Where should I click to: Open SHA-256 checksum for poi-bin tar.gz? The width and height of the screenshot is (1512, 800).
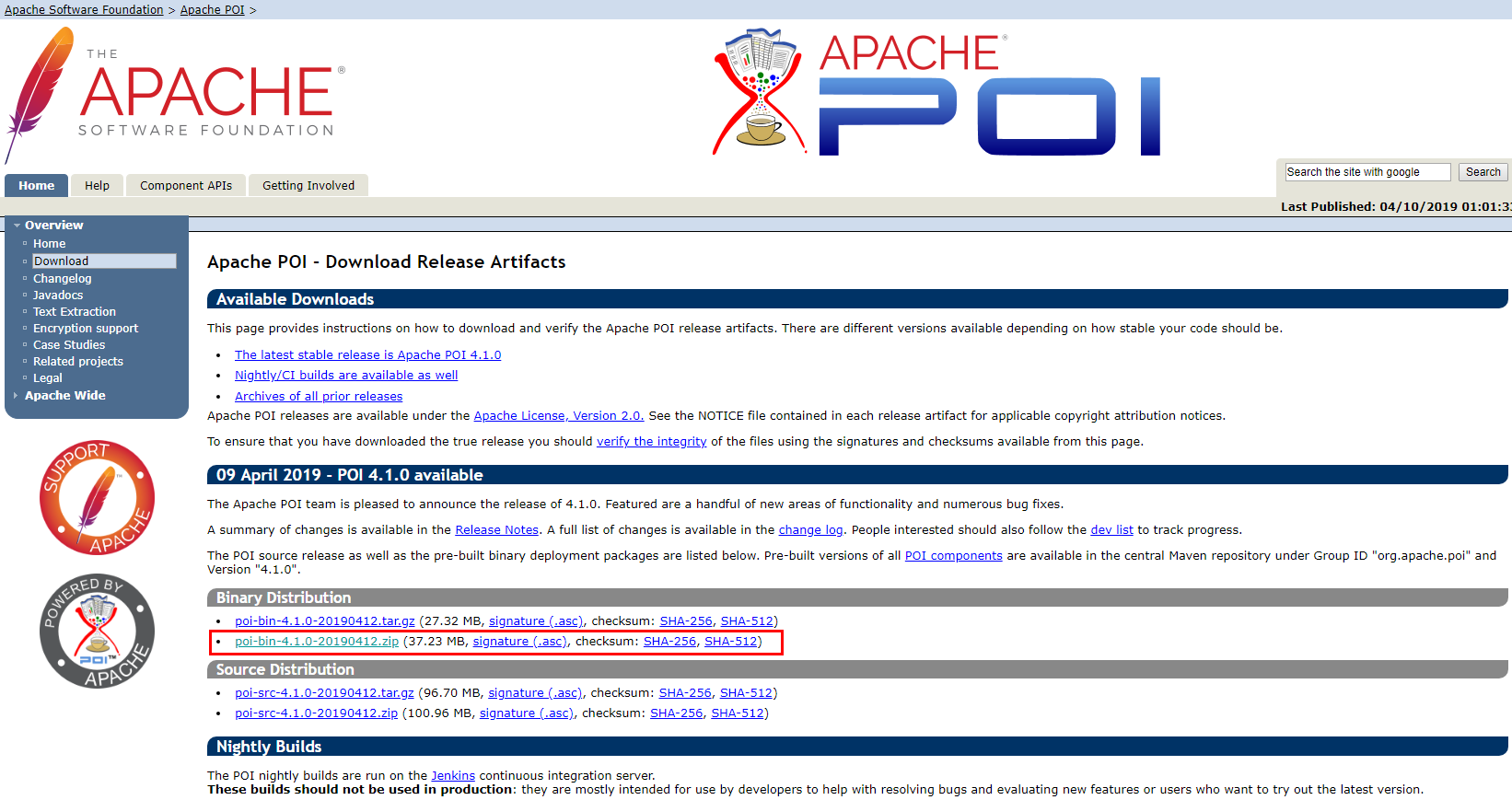[686, 621]
